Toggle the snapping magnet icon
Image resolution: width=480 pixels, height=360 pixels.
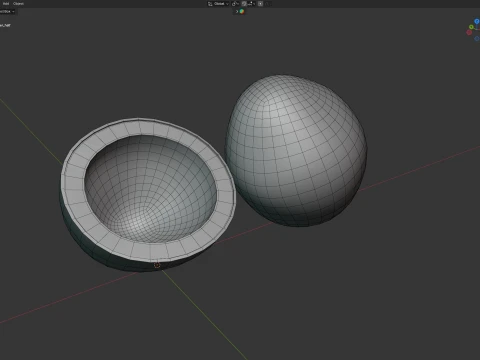click(x=244, y=4)
